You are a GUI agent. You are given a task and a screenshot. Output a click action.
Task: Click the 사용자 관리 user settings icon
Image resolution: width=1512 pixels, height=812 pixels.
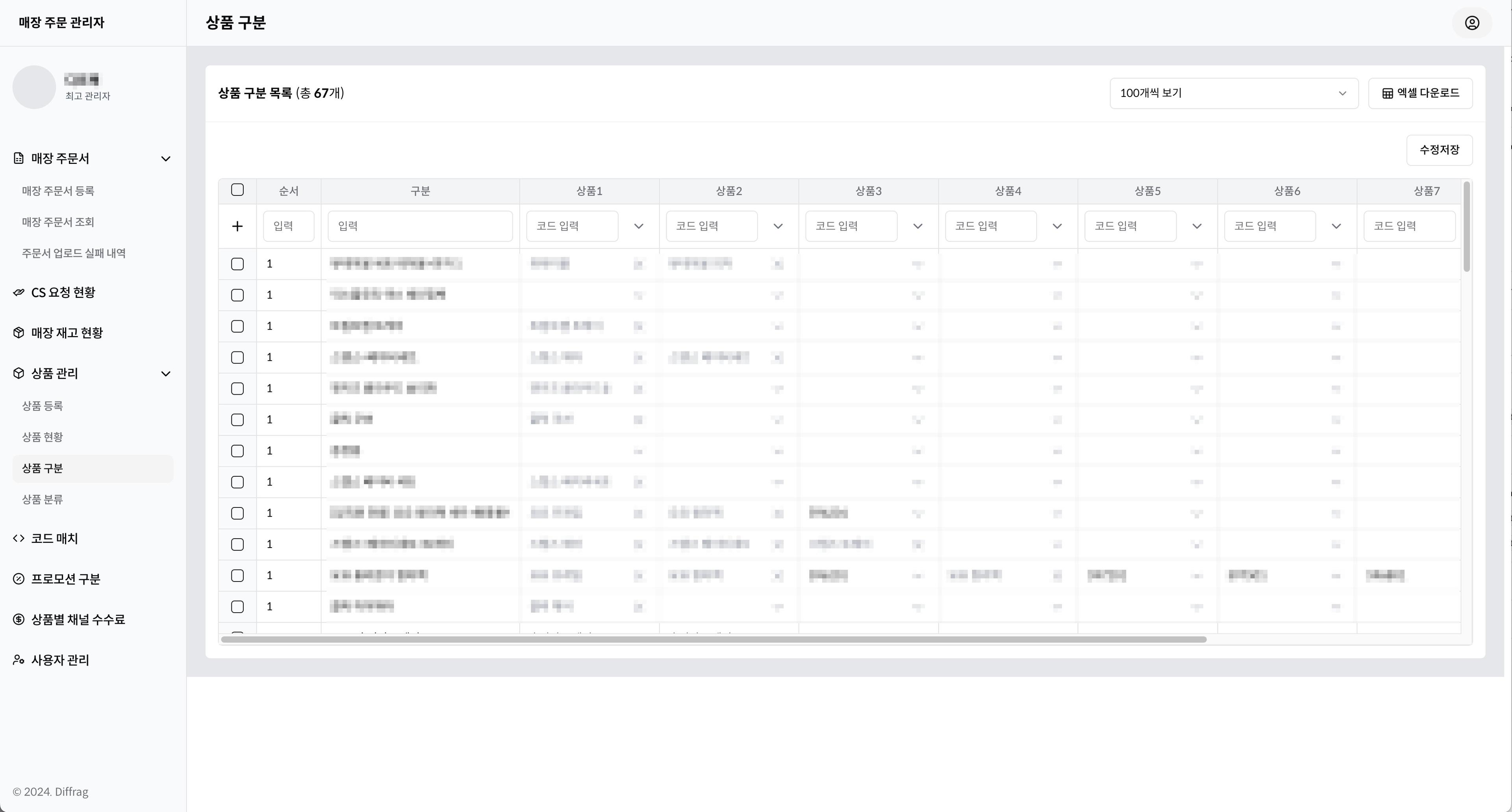click(19, 660)
